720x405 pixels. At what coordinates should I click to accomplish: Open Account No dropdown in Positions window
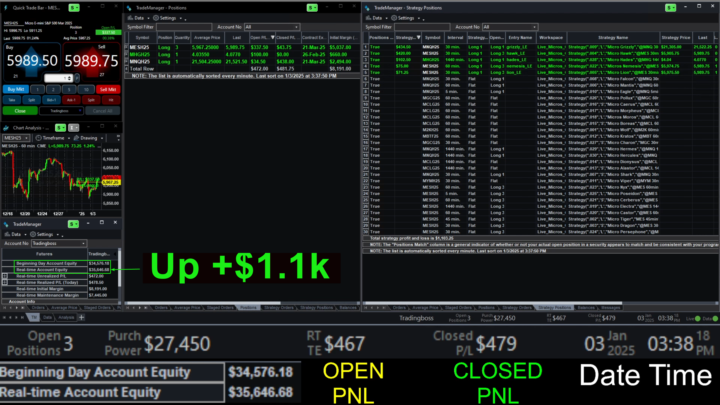(272, 27)
